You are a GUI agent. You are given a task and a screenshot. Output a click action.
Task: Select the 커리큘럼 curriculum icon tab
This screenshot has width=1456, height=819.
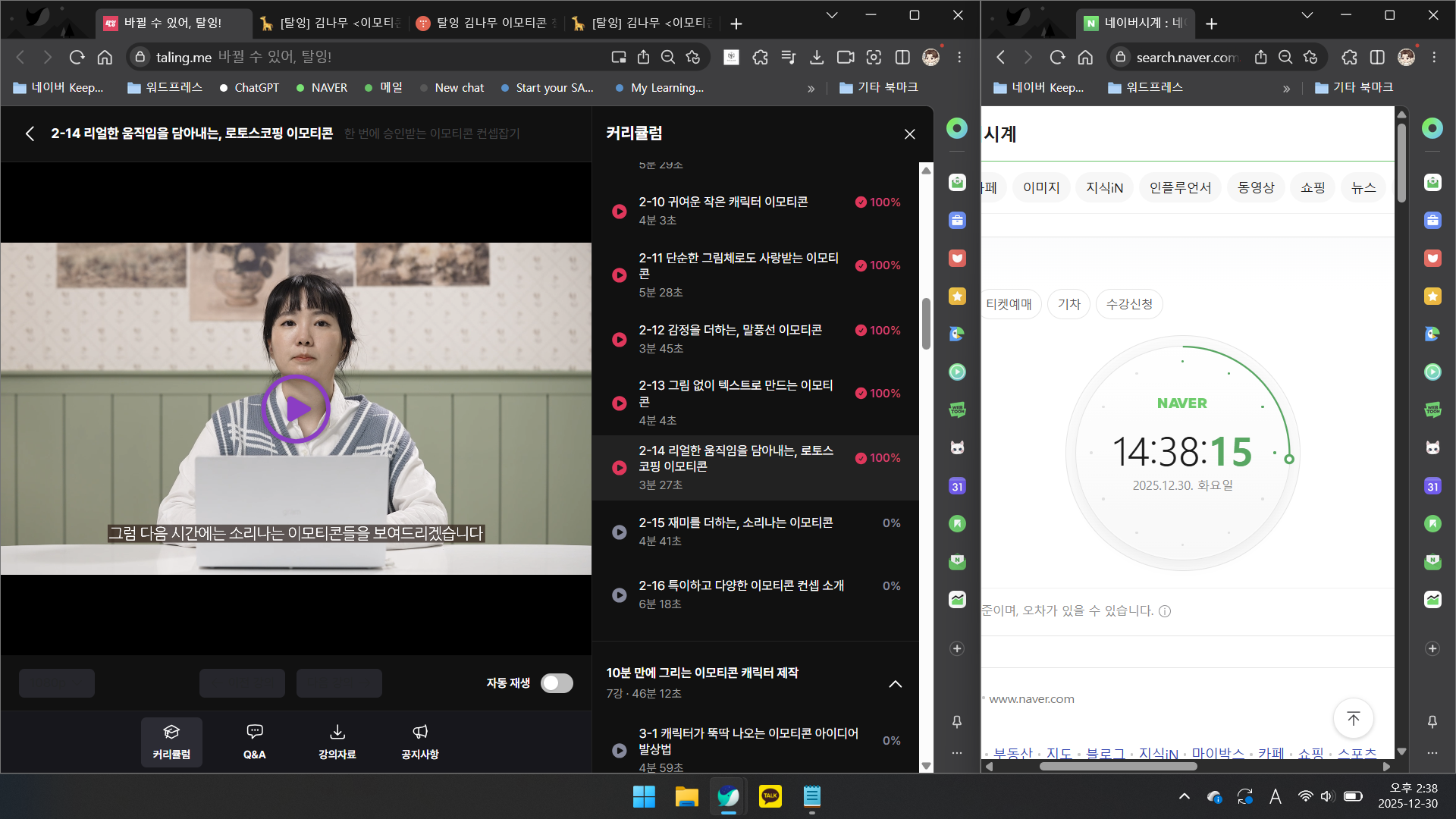click(x=171, y=741)
